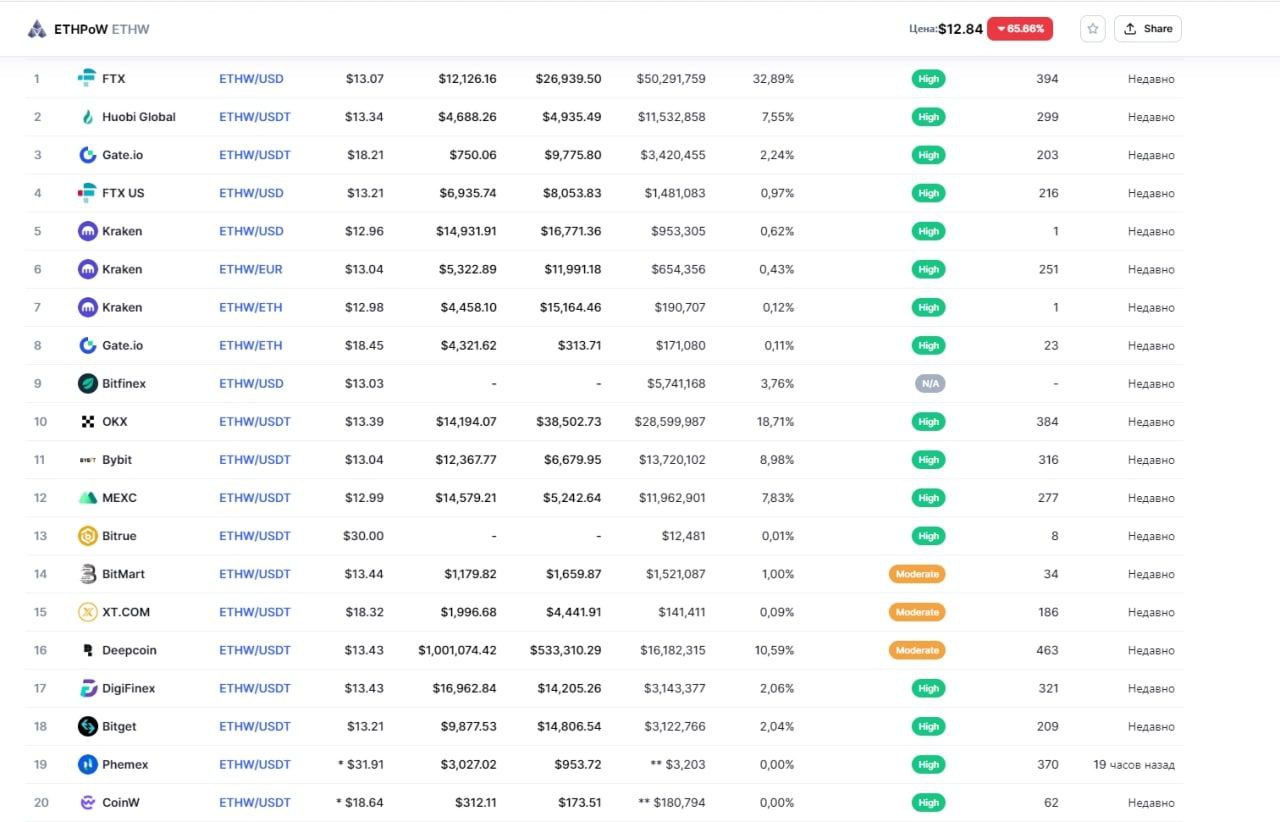Click the $50,291,759 volume value
The width and height of the screenshot is (1280, 822).
click(x=671, y=79)
